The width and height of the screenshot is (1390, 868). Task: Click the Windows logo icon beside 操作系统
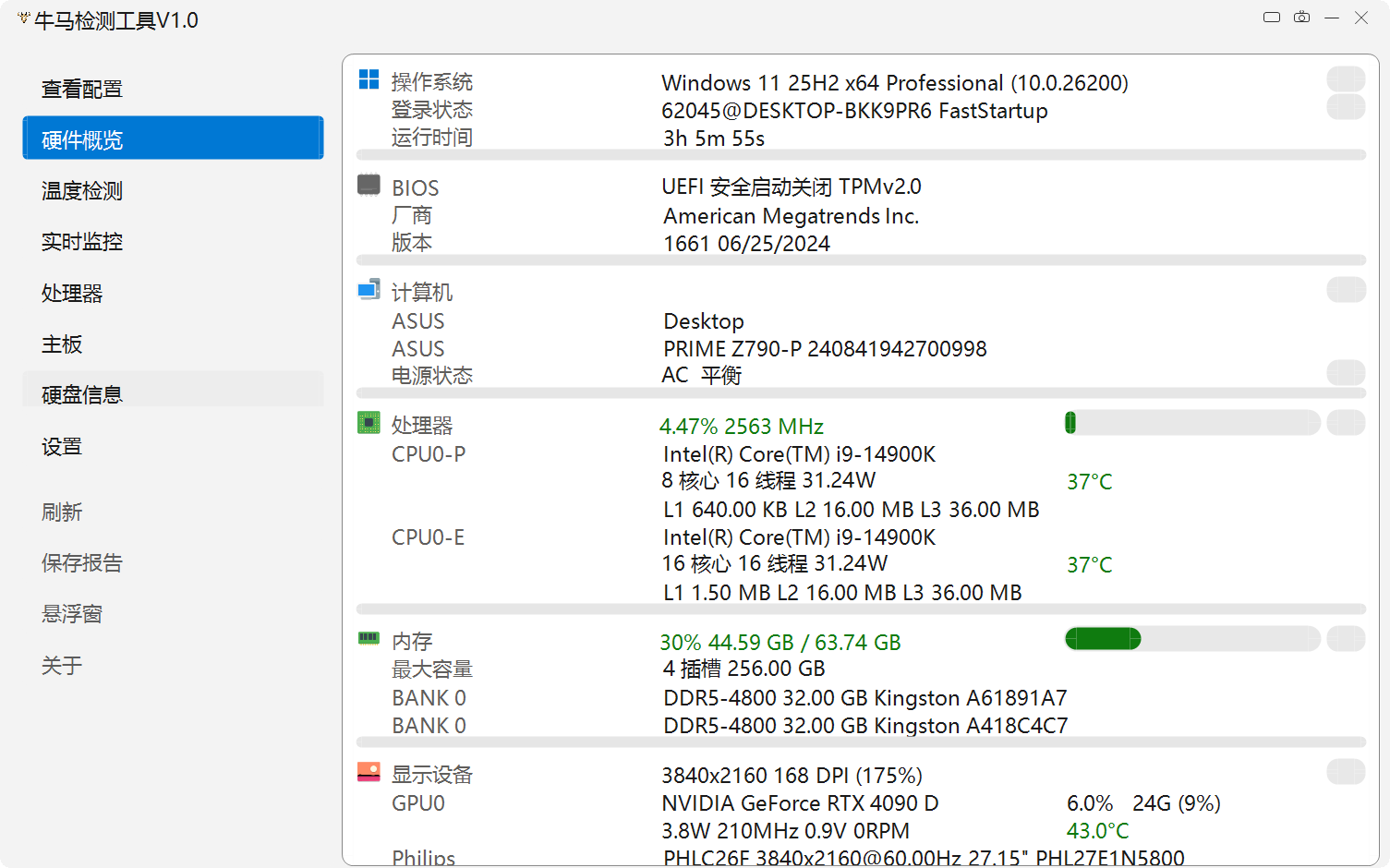click(x=369, y=79)
